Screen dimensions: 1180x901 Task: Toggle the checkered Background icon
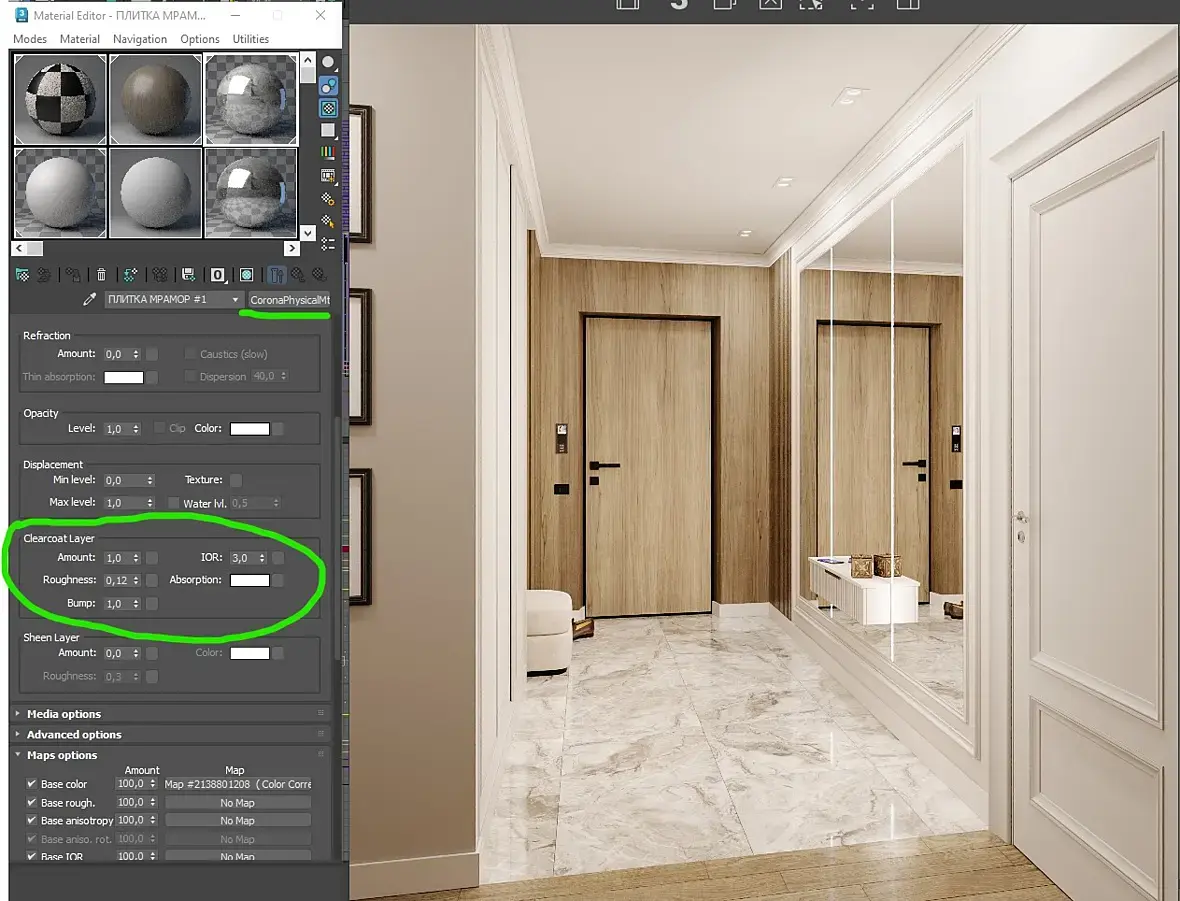click(328, 108)
